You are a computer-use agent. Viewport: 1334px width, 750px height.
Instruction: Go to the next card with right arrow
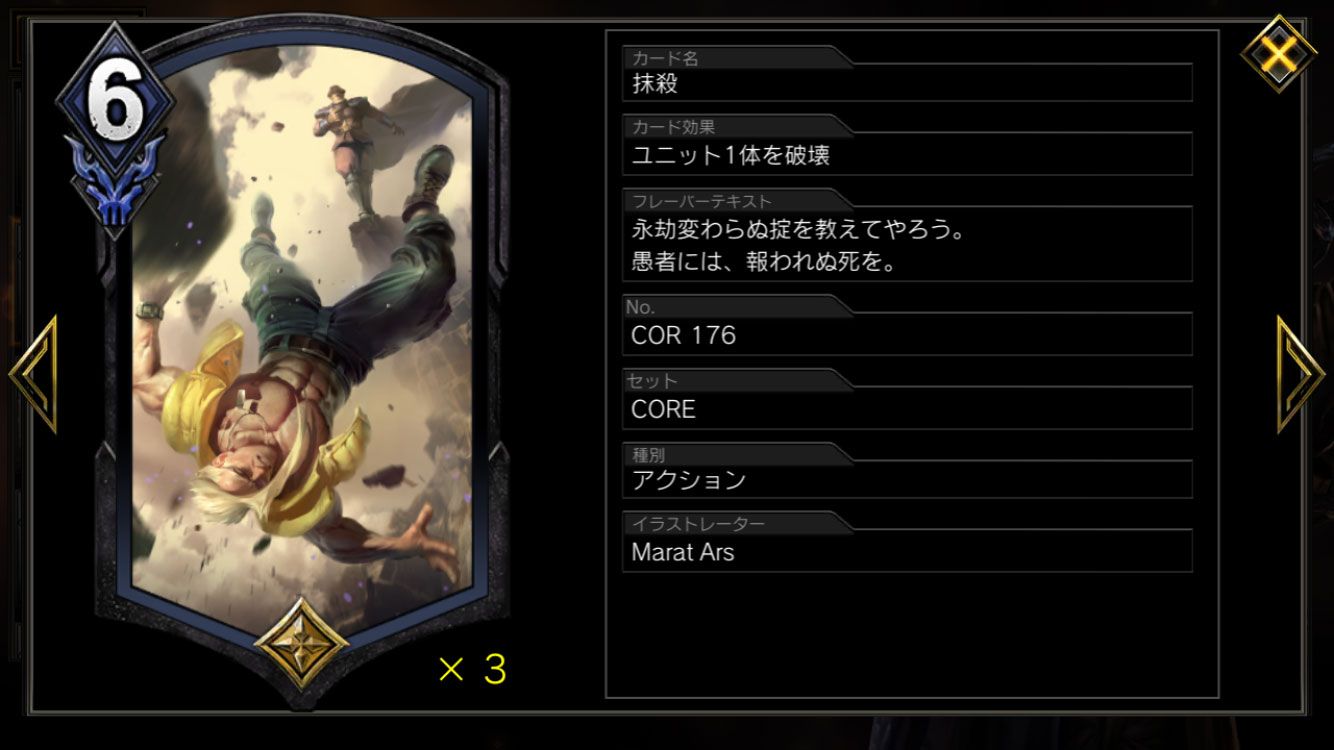(1300, 374)
